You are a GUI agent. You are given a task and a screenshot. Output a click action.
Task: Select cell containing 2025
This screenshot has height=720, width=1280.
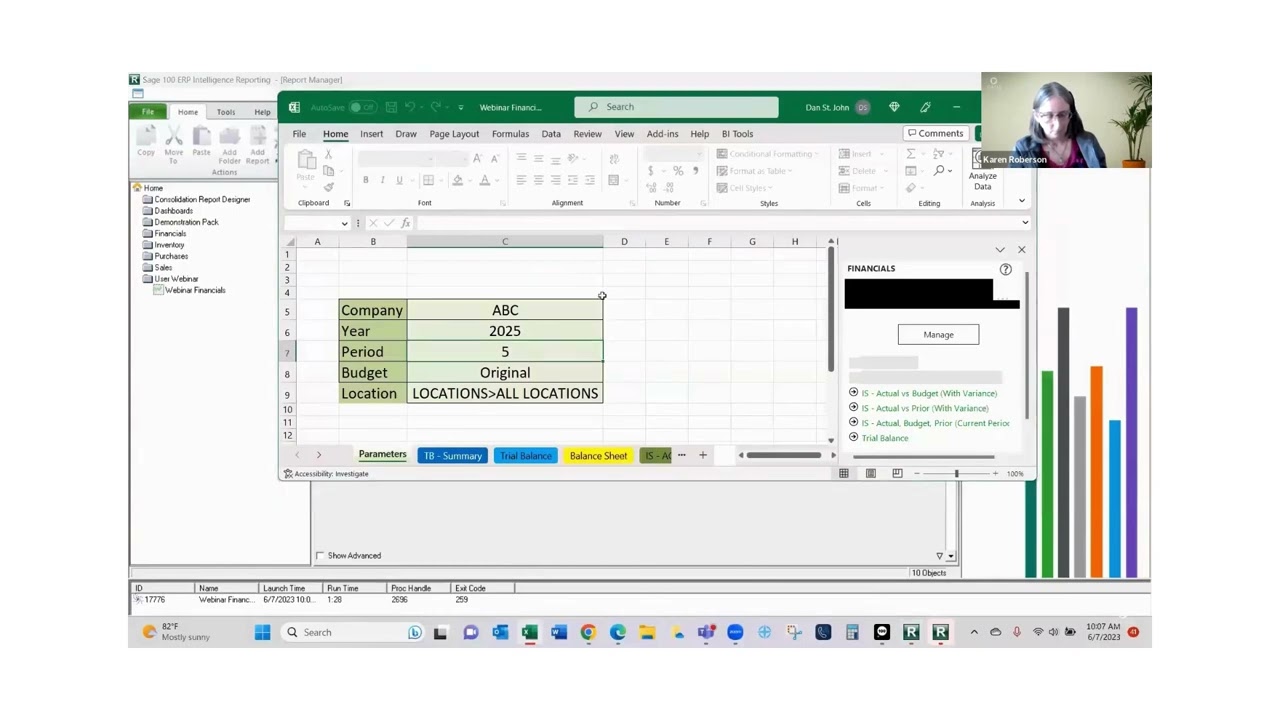point(505,331)
